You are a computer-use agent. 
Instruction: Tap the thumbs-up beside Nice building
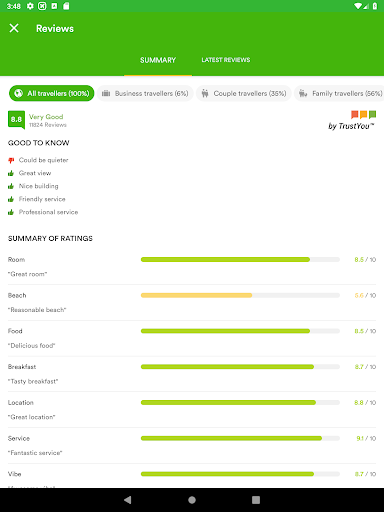[11, 186]
